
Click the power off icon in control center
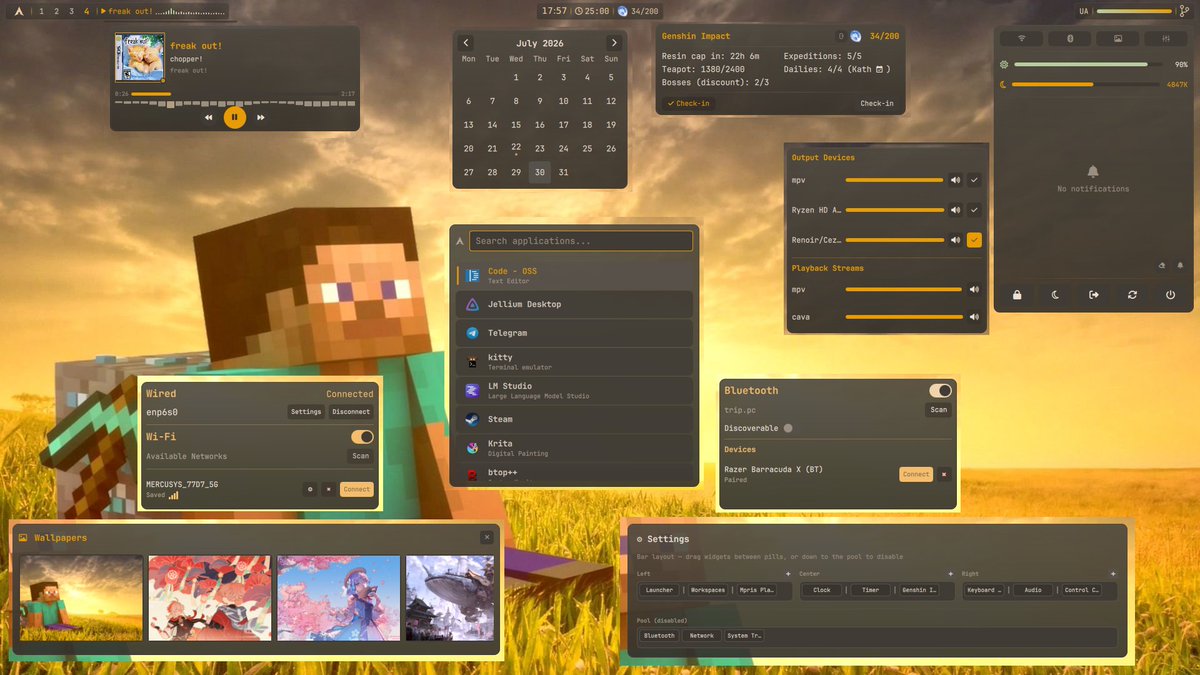click(1170, 295)
